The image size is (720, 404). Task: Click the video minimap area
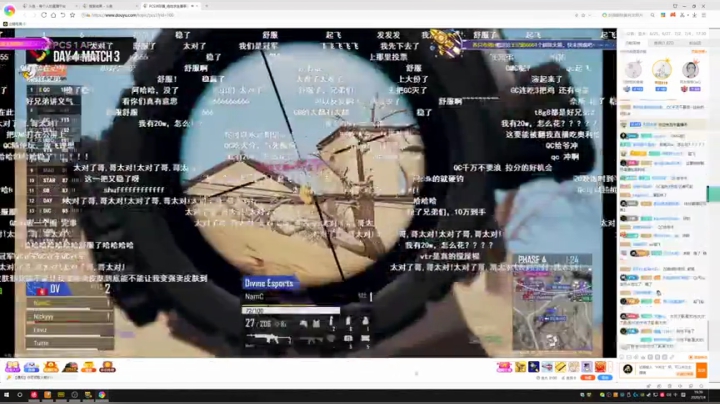pos(552,309)
